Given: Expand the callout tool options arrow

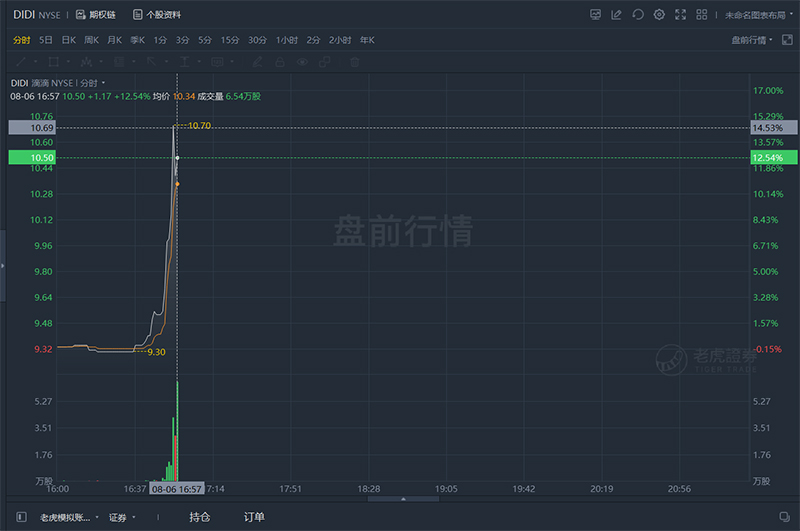Looking at the screenshot, I should [x=232, y=62].
